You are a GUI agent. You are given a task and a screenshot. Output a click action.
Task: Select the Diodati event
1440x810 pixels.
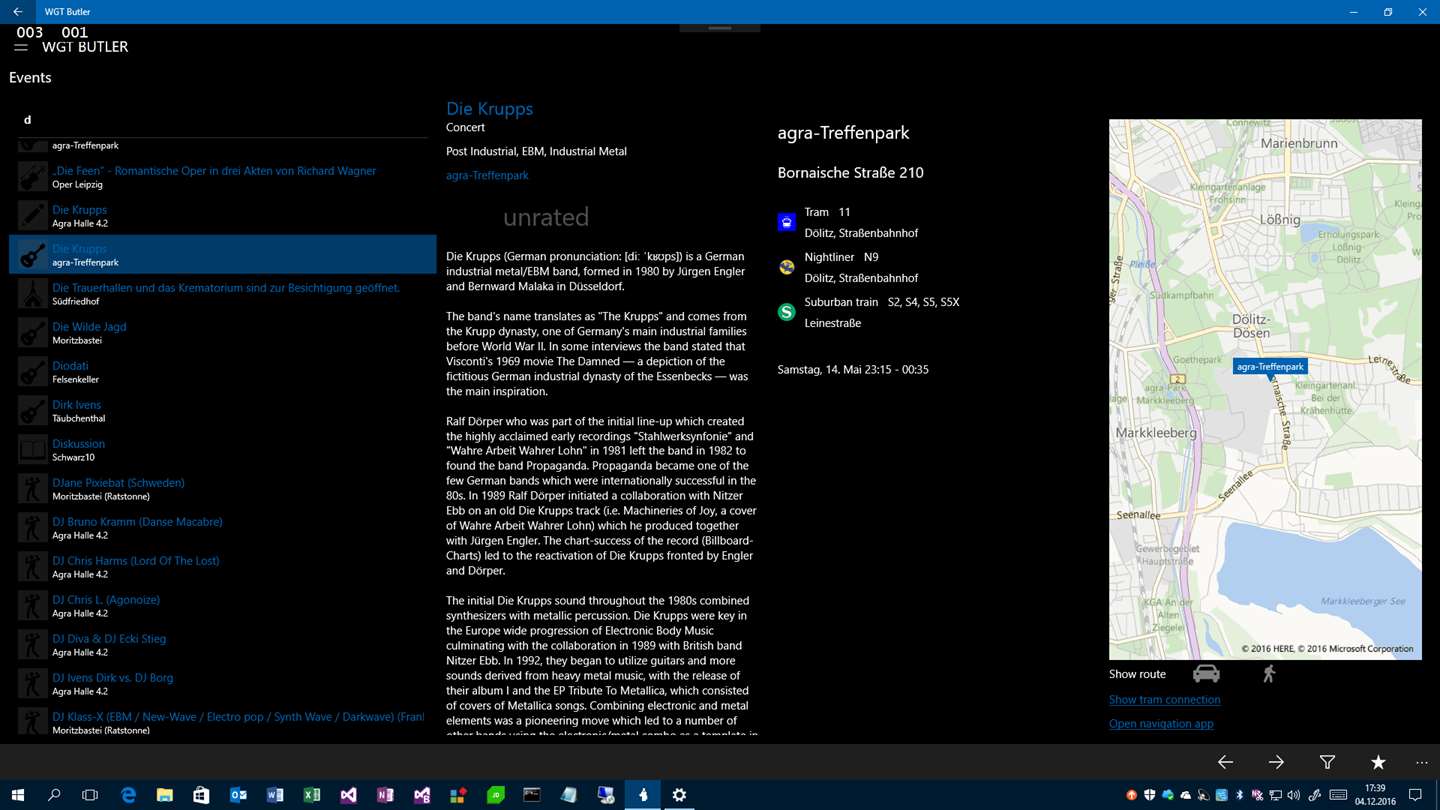[223, 372]
